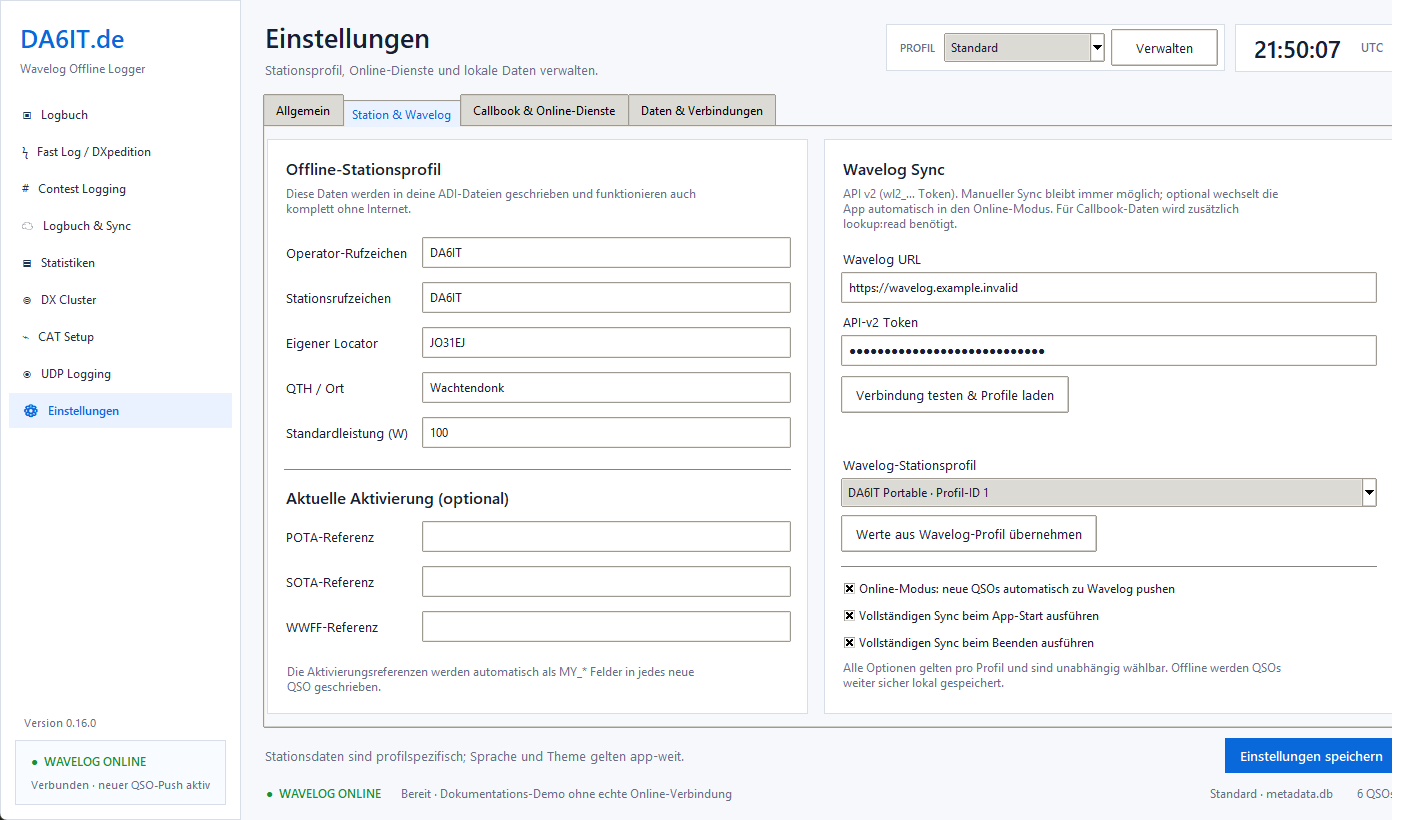Viewport: 1420px width, 820px height.
Task: Click the Operator-Rufzeichen input field
Action: pos(606,253)
